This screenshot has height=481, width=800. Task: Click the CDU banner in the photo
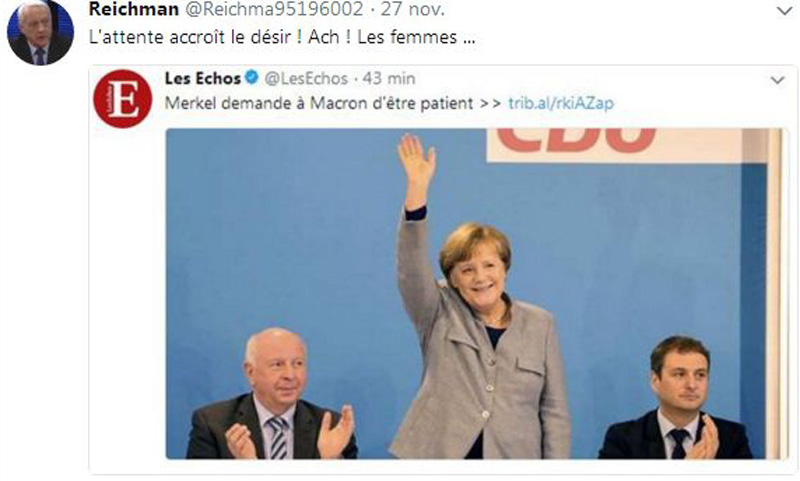coord(613,145)
